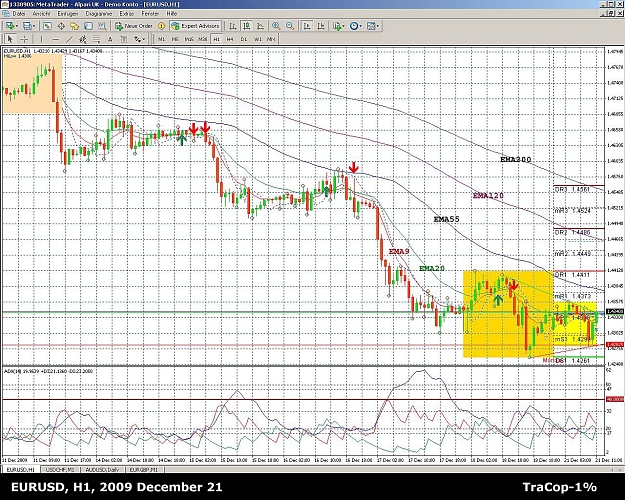This screenshot has height=500, width=625.
Task: Select the MN timeframe button
Action: tap(271, 39)
